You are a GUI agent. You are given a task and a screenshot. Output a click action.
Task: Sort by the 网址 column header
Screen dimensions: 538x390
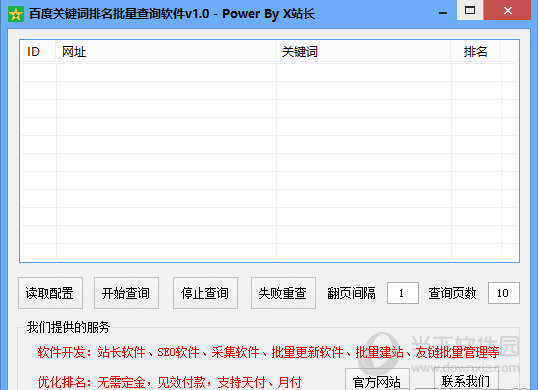(166, 52)
